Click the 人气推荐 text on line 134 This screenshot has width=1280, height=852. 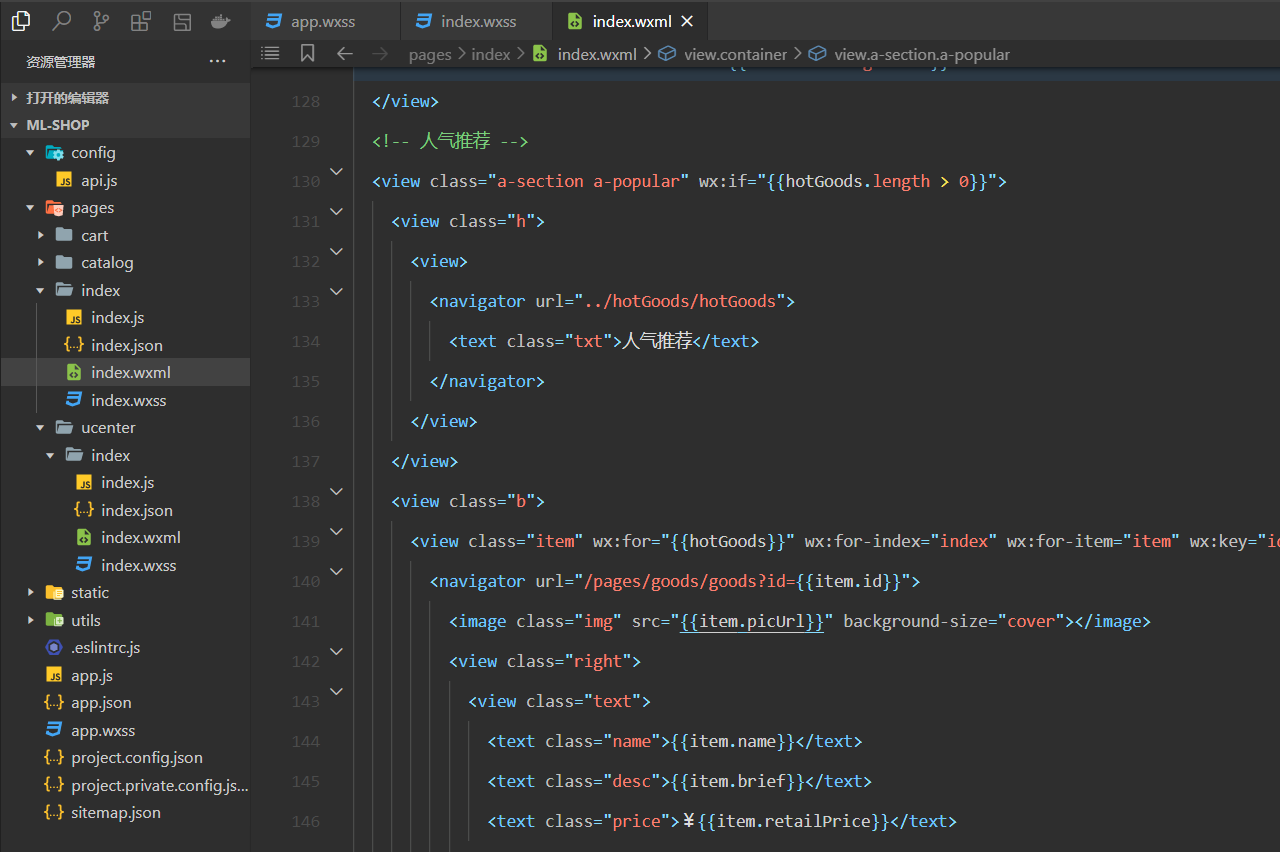(x=658, y=341)
